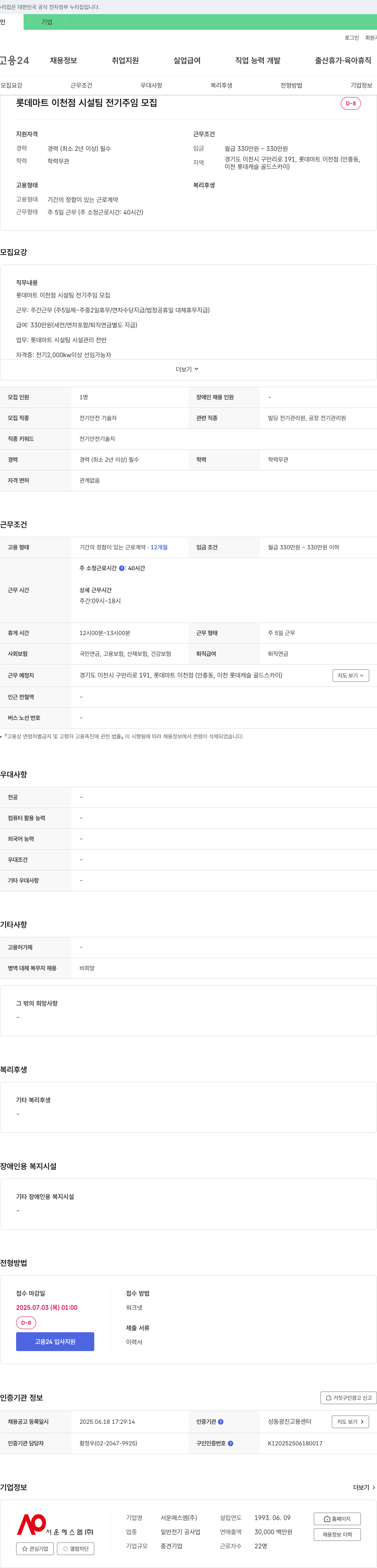
Task: Open 지도 보기 dropdown for 근무 예정지
Action: [351, 675]
